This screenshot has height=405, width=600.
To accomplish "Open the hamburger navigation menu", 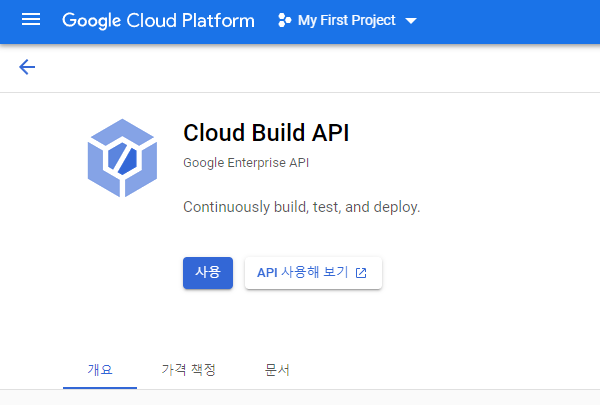I will (x=31, y=20).
